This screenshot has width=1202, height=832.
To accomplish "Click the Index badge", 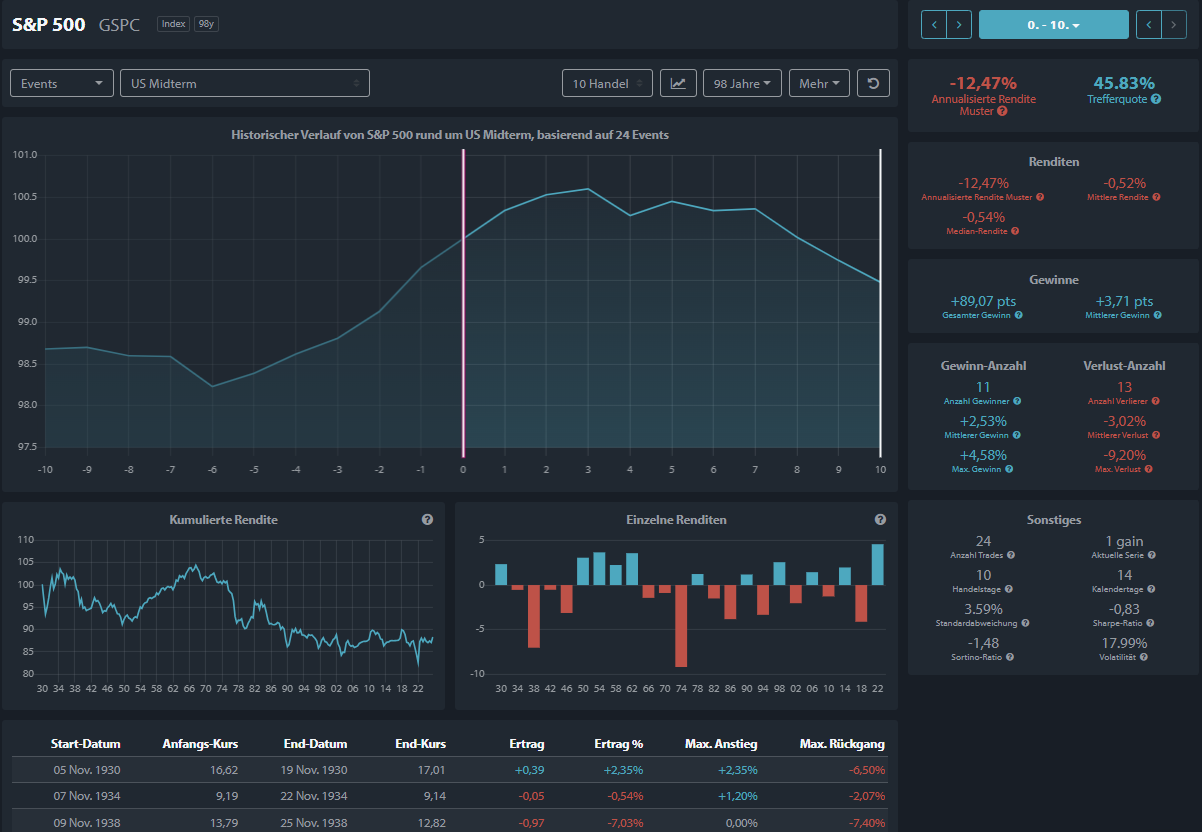I will [173, 24].
